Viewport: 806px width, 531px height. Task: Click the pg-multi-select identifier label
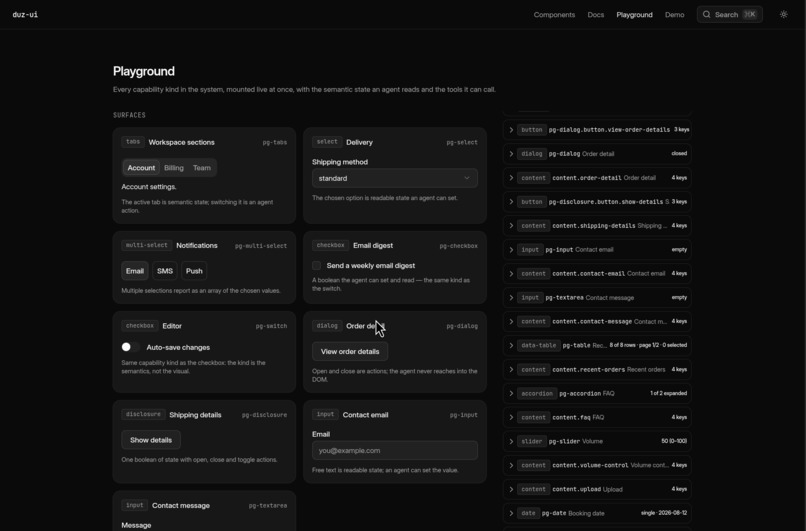pyautogui.click(x=261, y=246)
